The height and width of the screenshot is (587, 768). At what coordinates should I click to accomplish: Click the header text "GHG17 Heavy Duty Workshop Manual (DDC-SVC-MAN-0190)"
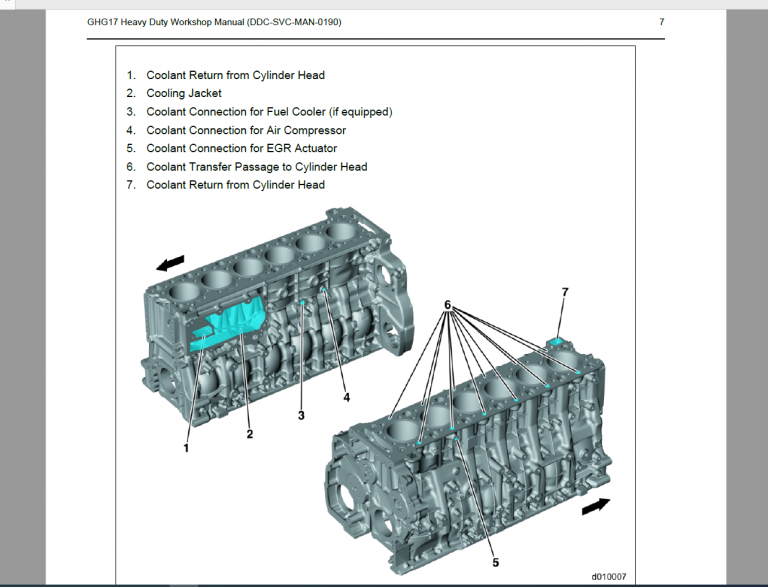click(x=214, y=22)
